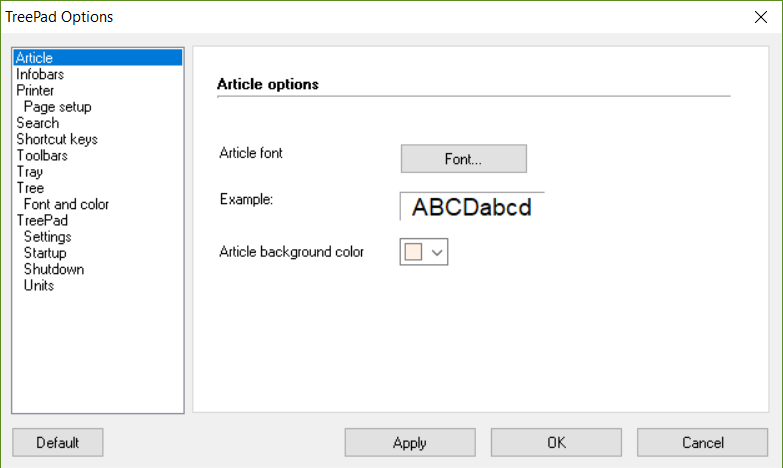Select Infobars in the options list
This screenshot has width=783, height=468.
(x=40, y=74)
